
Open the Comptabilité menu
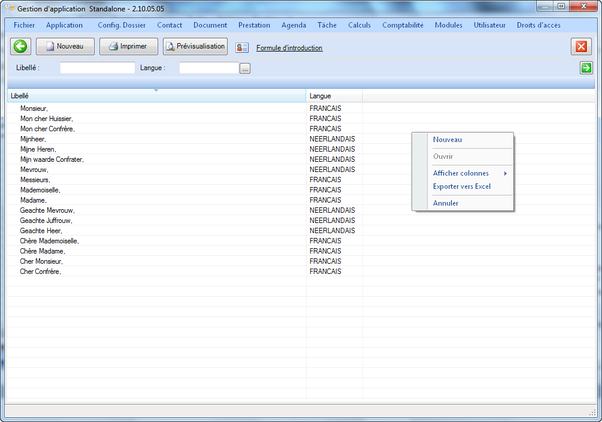point(403,25)
